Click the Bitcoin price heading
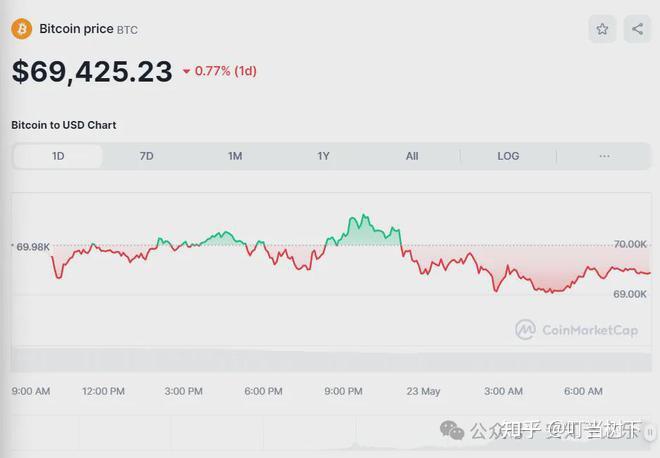 point(77,29)
